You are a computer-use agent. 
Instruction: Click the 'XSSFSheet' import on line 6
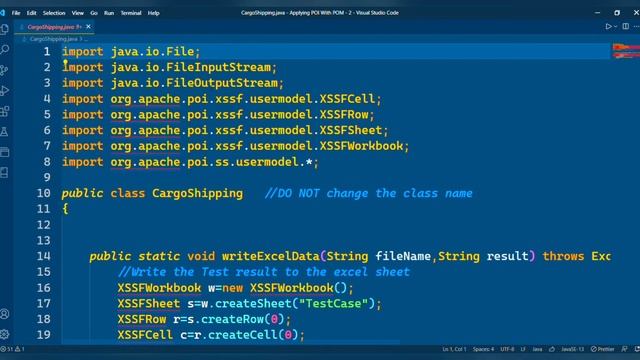point(351,131)
